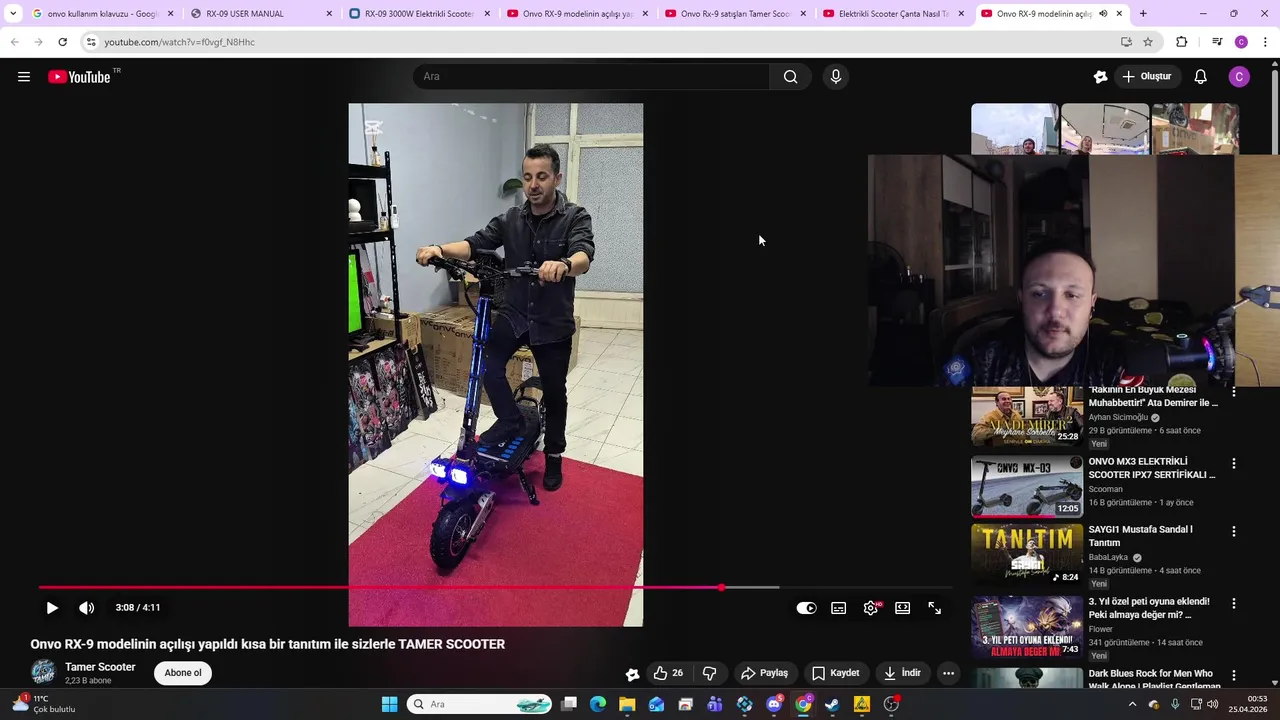Download the video with the İndir button
Viewport: 1280px width, 720px height.
point(902,673)
